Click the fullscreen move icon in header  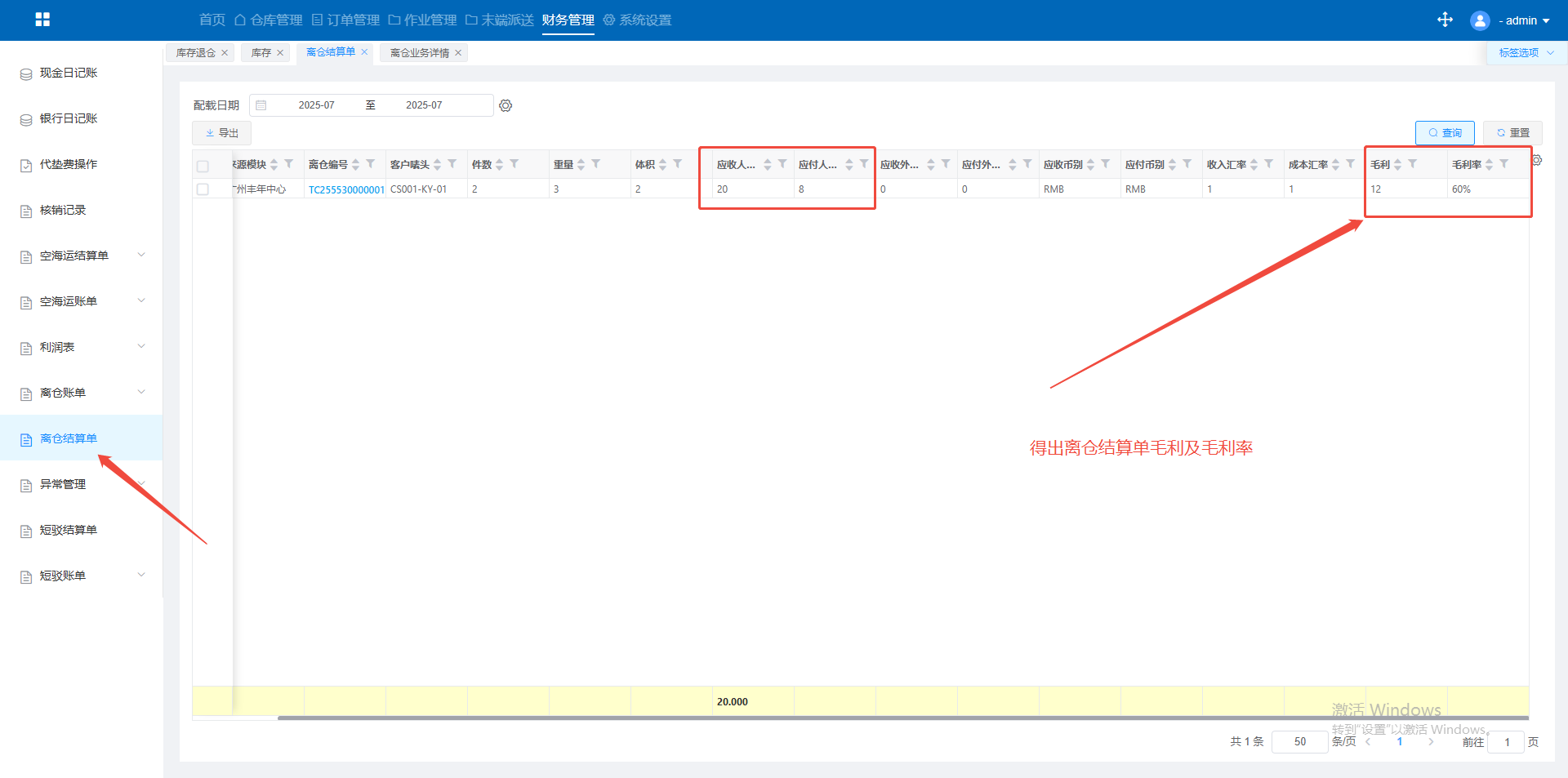tap(1445, 20)
